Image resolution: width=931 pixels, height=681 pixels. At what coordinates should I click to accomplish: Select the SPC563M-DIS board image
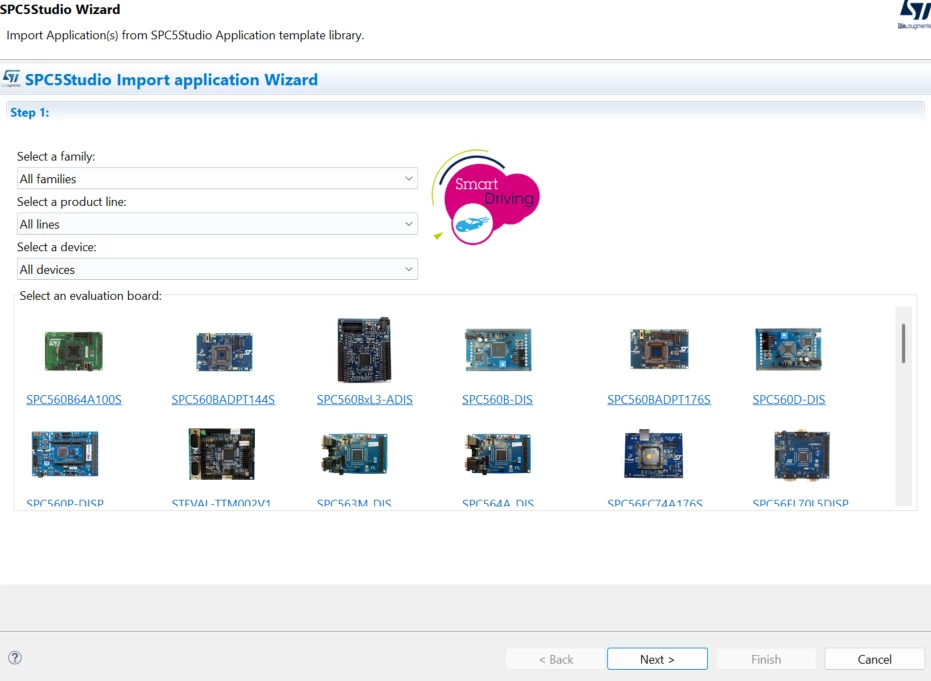(x=354, y=454)
